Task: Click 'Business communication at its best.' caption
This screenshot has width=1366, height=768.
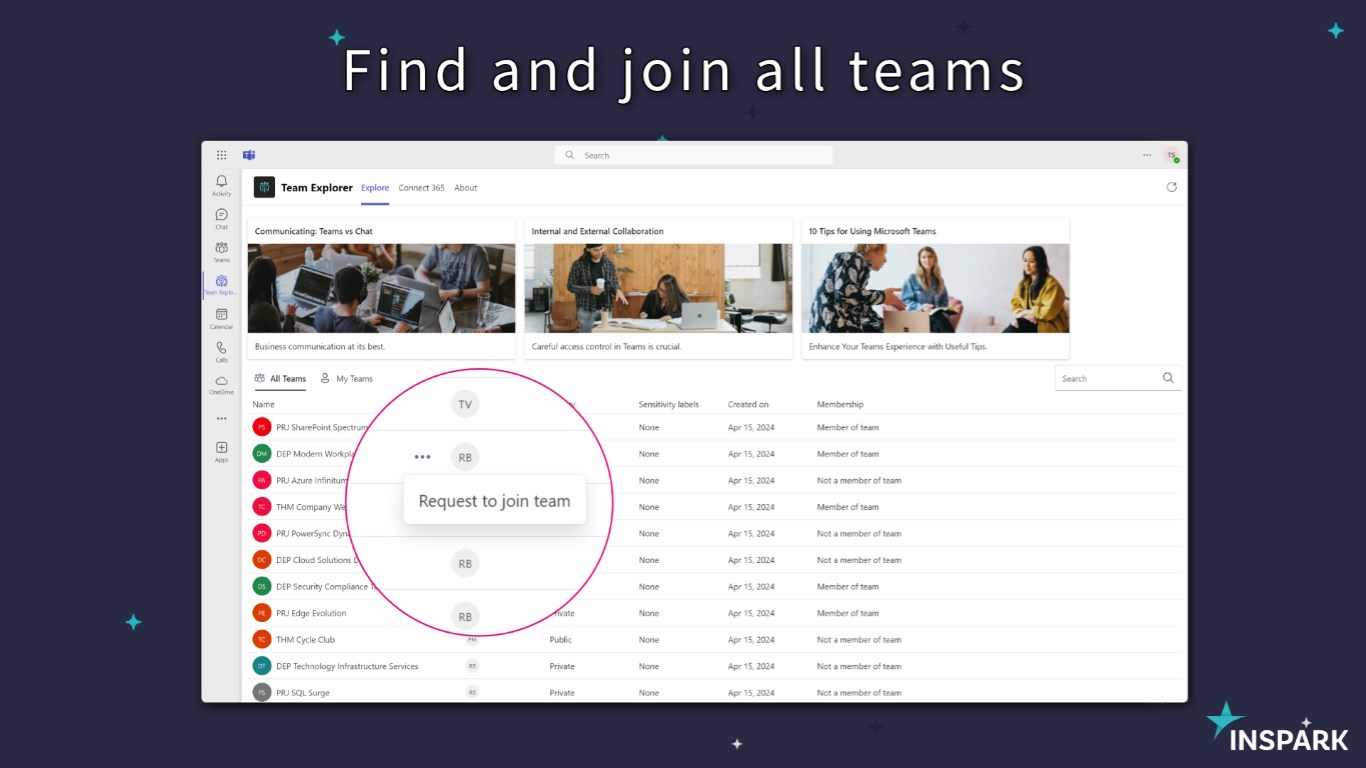Action: pyautogui.click(x=320, y=346)
